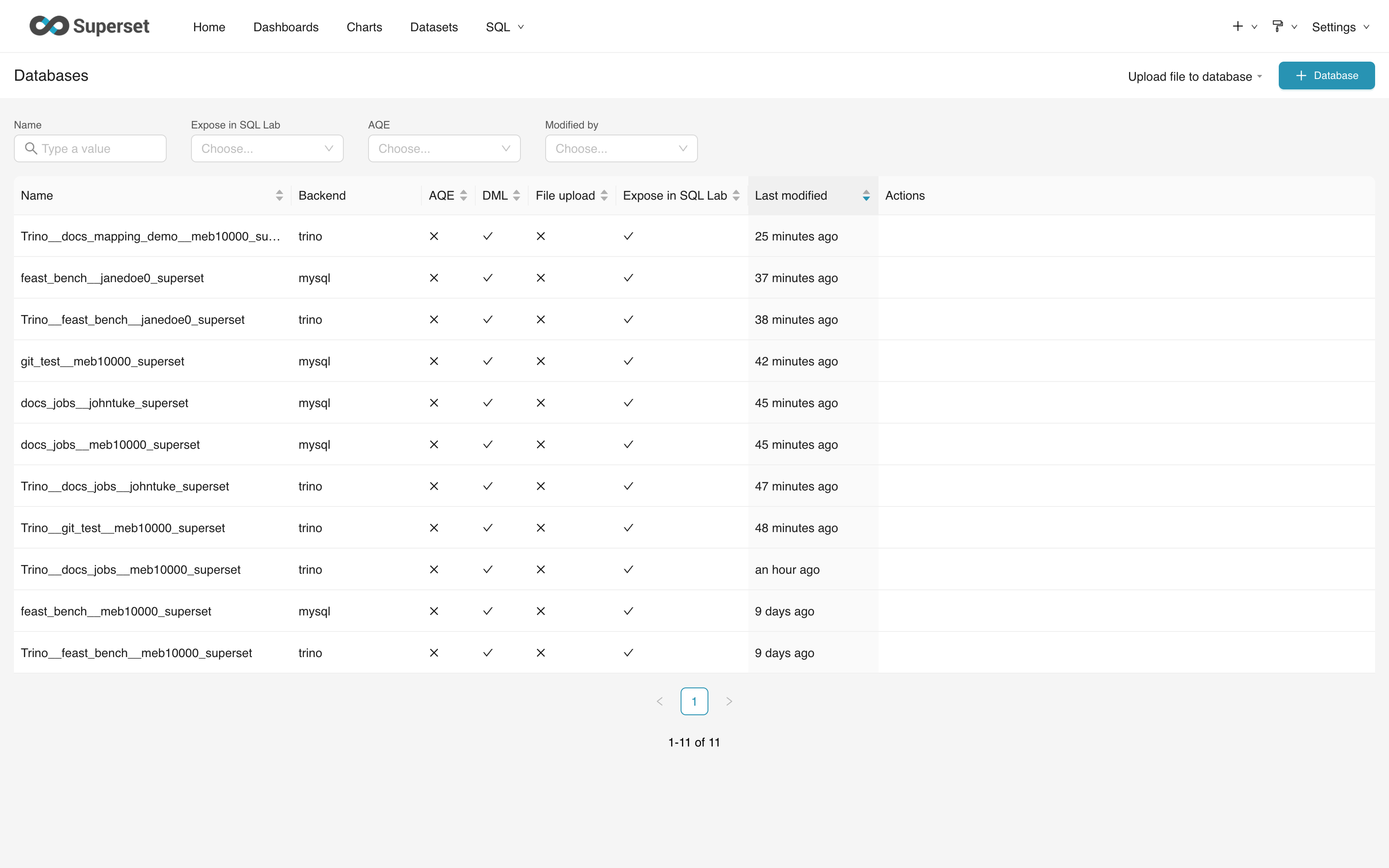Open the plus create-new menu icon
This screenshot has width=1389, height=868.
click(1238, 26)
